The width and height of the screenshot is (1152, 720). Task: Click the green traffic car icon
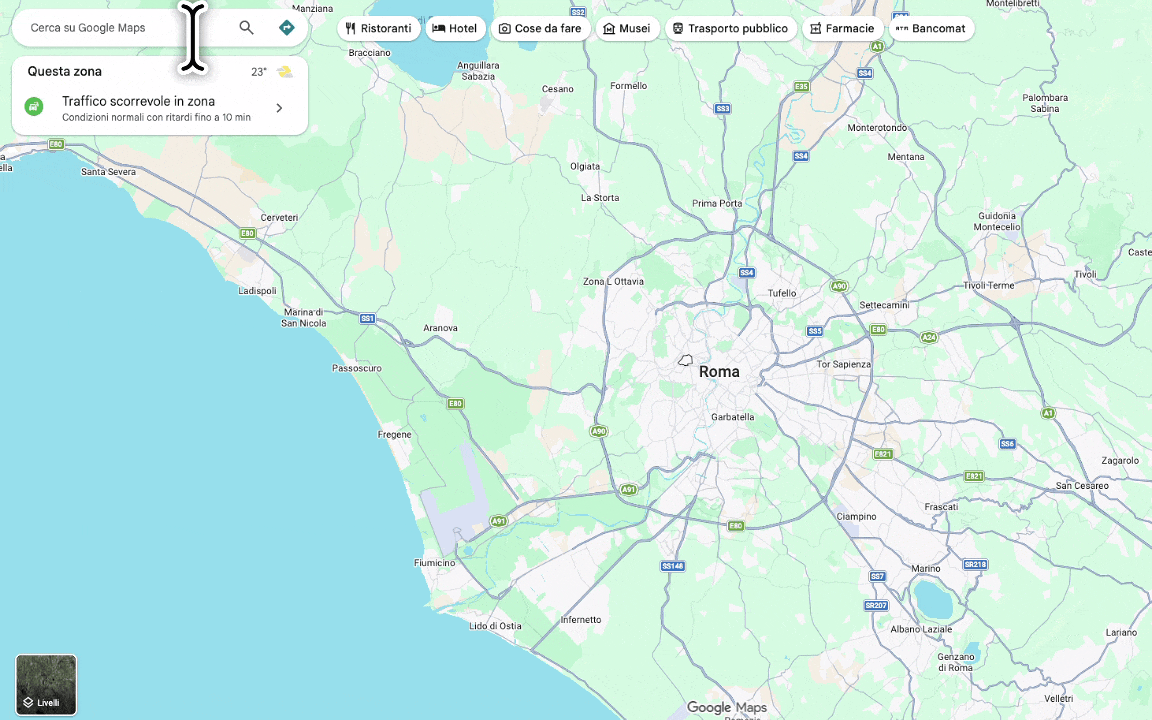coord(34,107)
